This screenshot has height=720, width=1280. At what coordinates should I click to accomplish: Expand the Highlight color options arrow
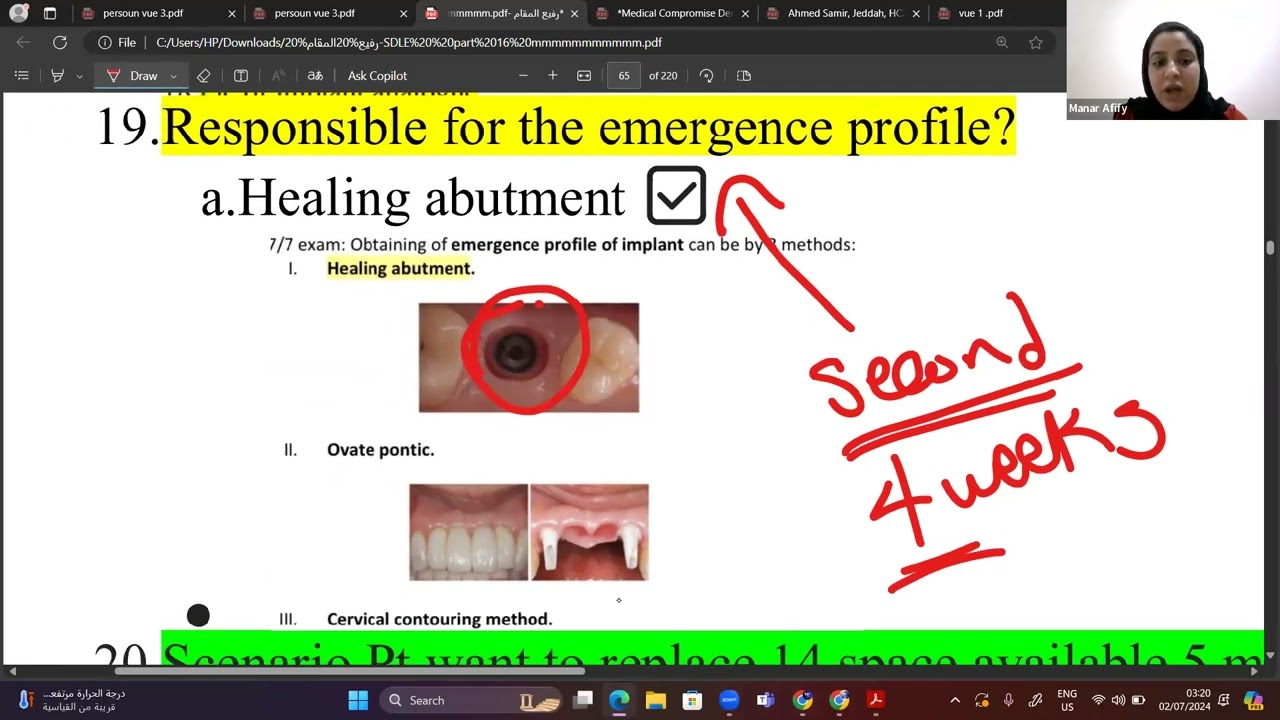(79, 76)
